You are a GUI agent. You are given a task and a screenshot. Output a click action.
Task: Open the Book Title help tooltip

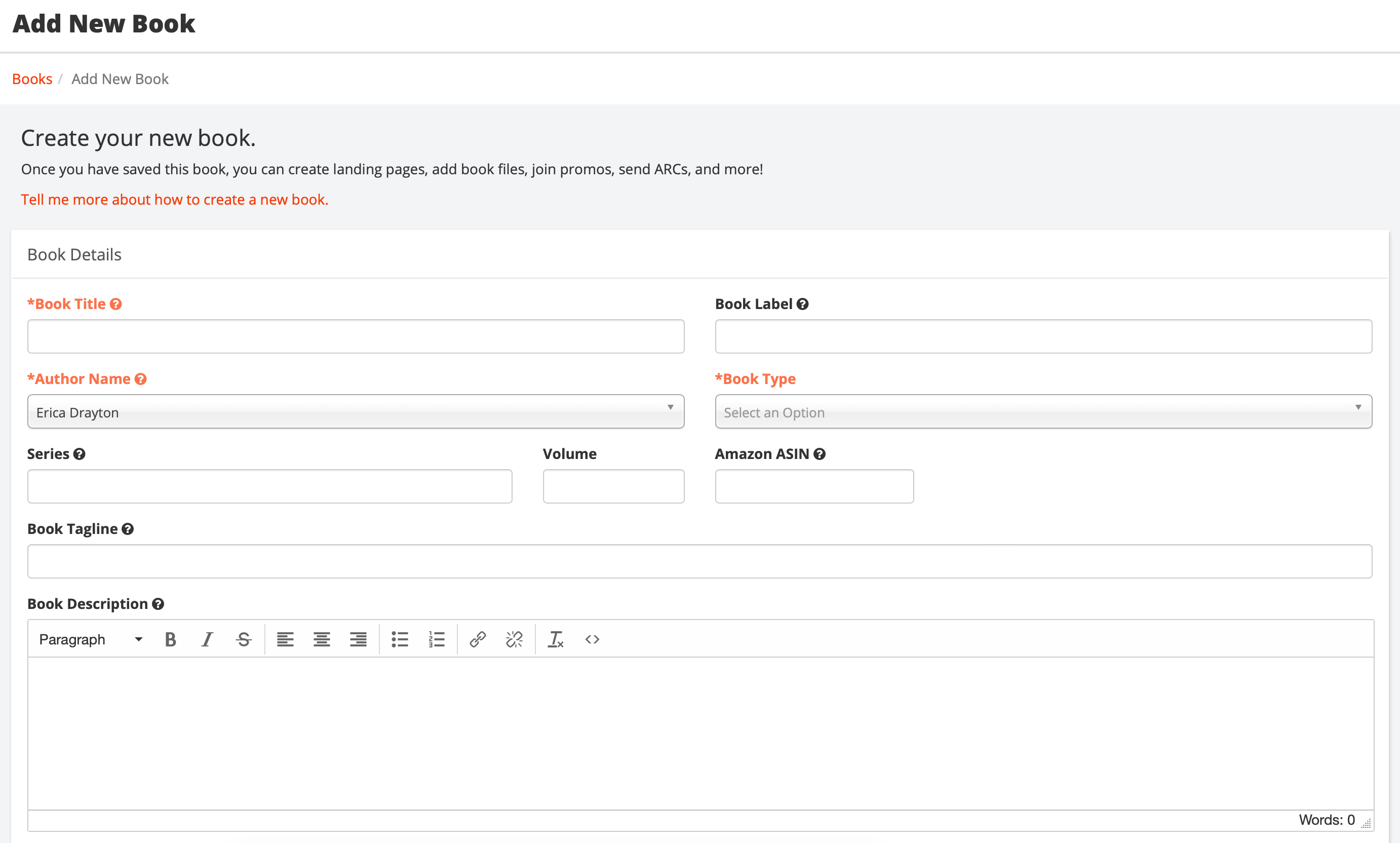tap(116, 304)
